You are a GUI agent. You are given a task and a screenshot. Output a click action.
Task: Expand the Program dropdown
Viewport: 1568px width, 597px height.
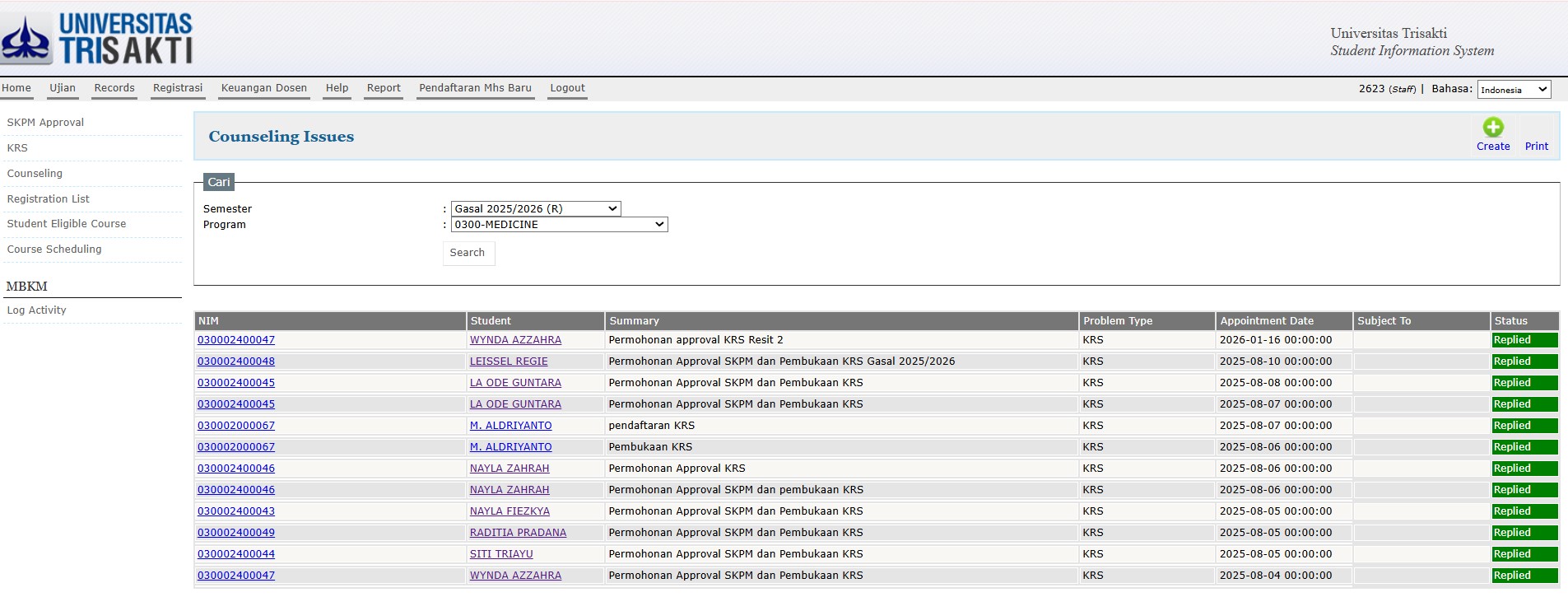[x=559, y=225]
